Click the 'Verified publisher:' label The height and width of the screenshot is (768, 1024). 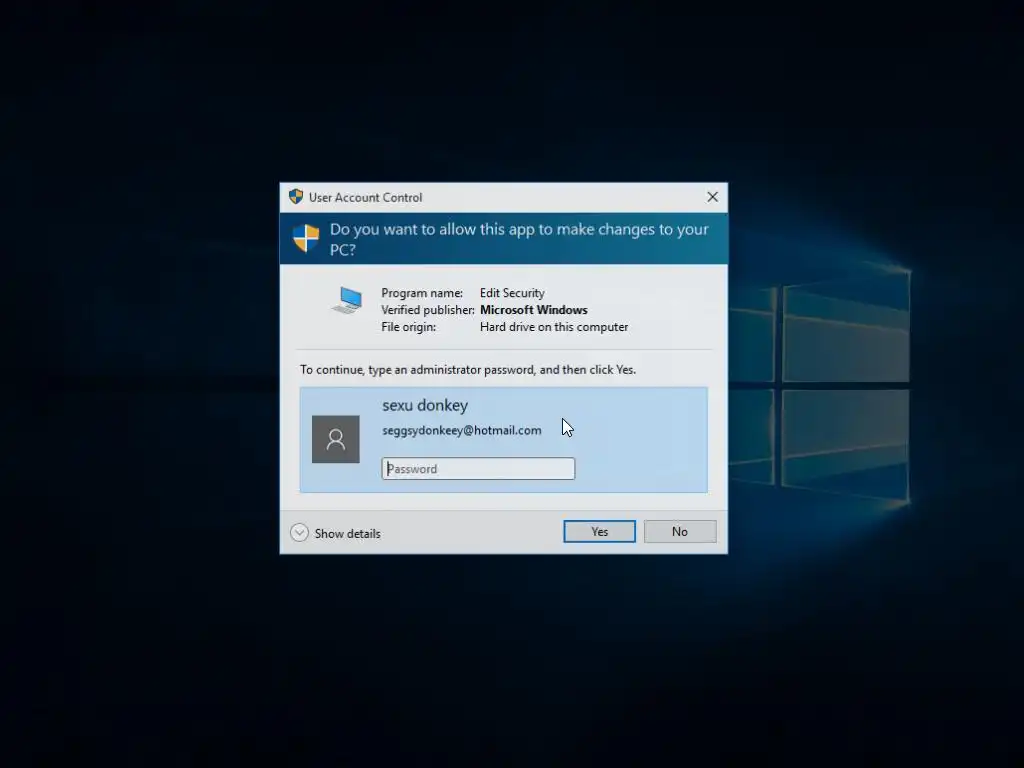point(428,310)
